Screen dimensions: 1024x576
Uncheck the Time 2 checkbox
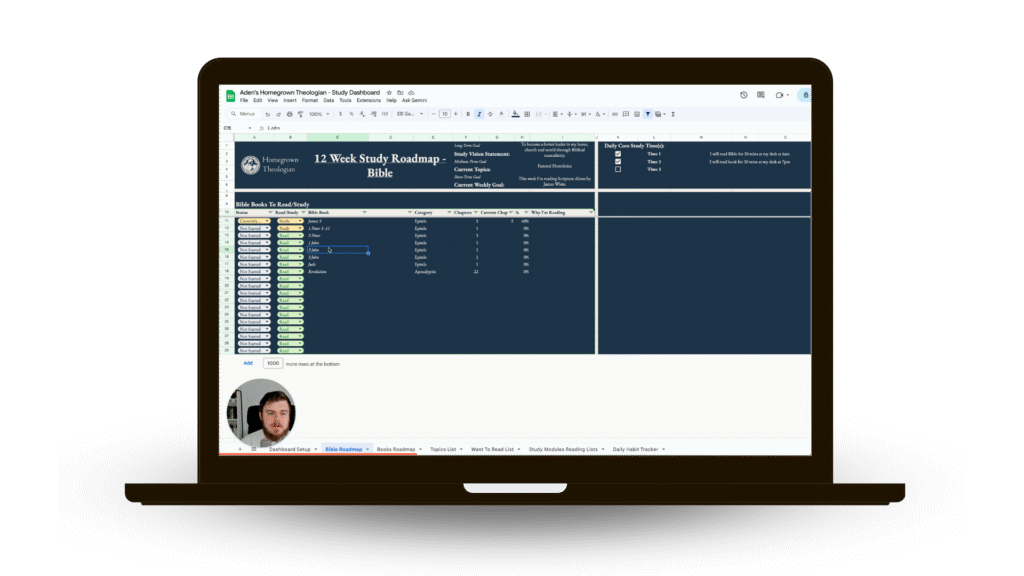pos(618,161)
